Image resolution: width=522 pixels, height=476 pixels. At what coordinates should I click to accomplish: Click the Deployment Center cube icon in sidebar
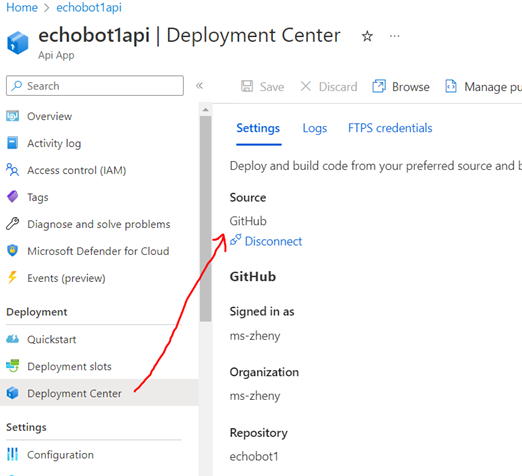click(13, 393)
